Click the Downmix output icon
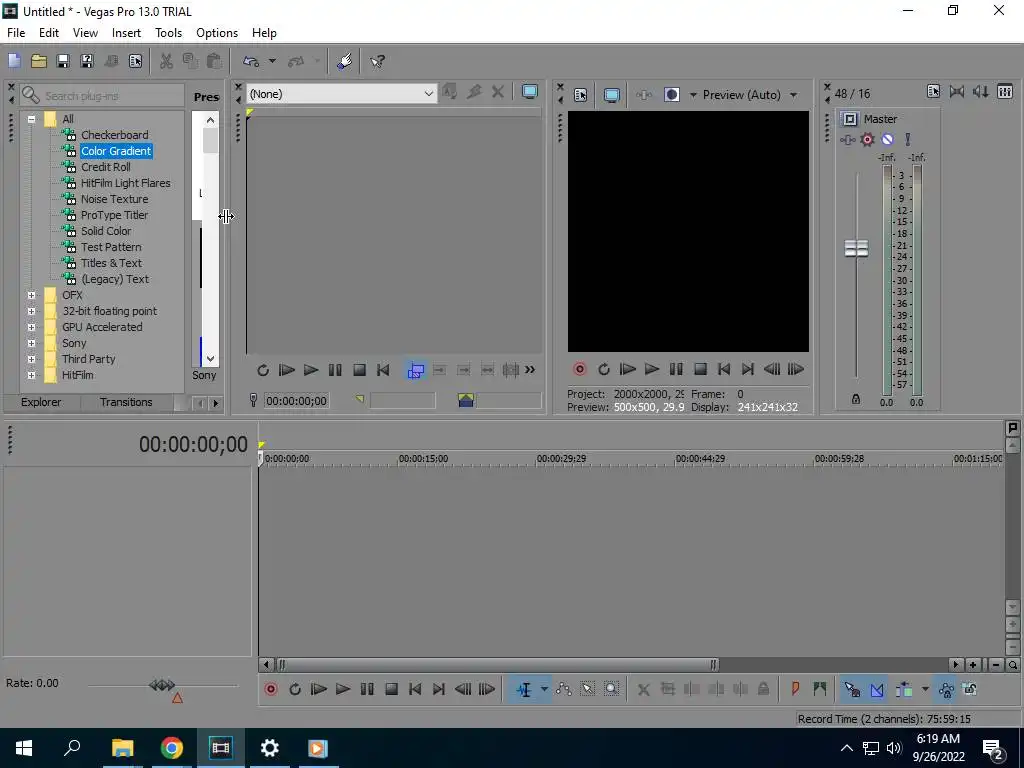This screenshot has width=1024, height=768. (x=957, y=92)
